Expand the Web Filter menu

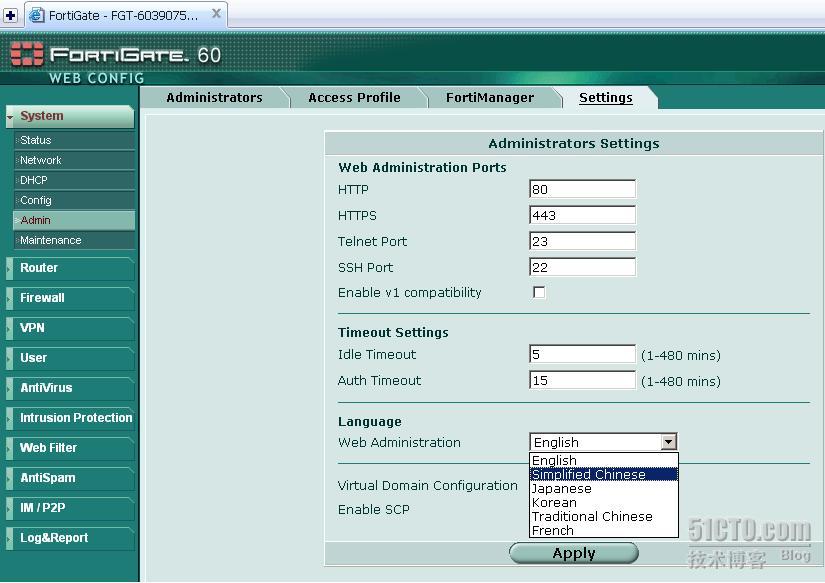(x=70, y=448)
